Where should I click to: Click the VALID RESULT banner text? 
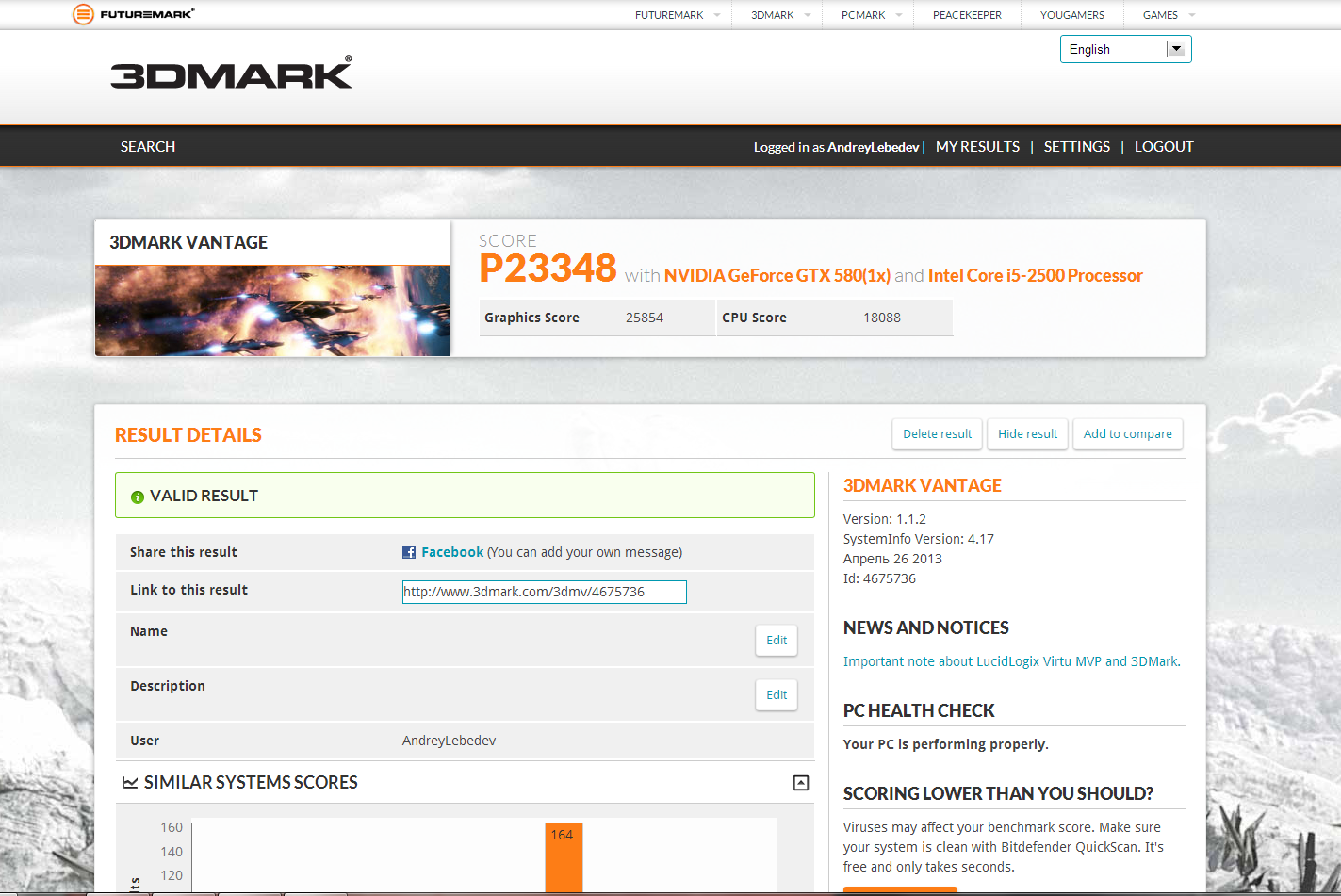[x=204, y=497]
